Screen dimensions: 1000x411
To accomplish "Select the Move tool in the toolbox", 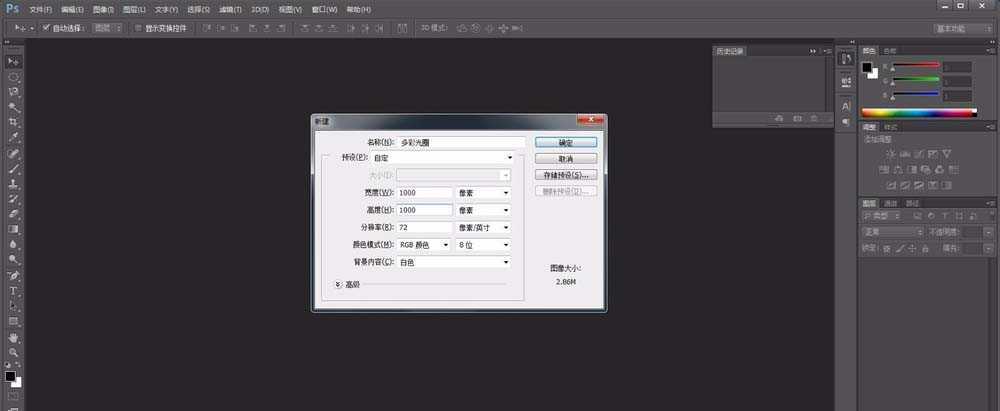I will [x=14, y=62].
